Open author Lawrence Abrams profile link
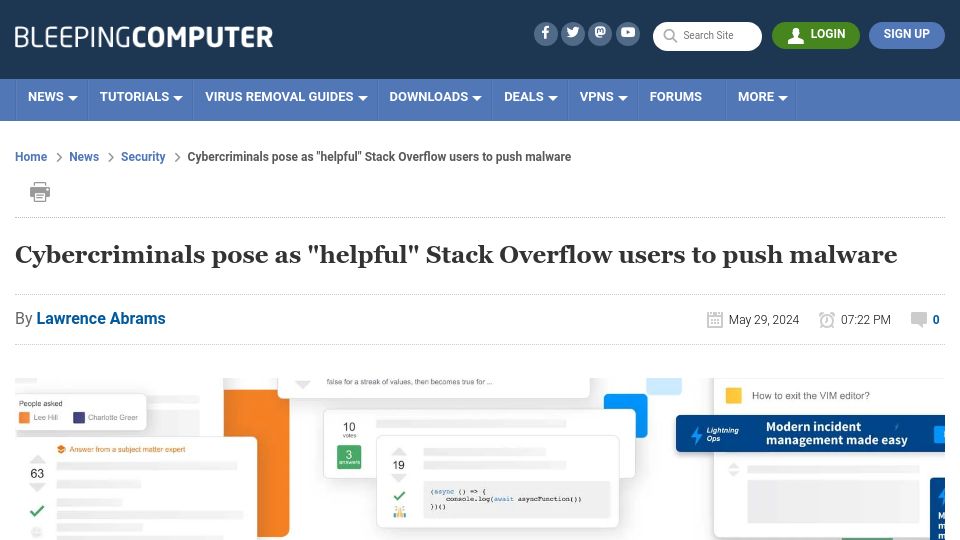The image size is (960, 540). click(x=101, y=318)
